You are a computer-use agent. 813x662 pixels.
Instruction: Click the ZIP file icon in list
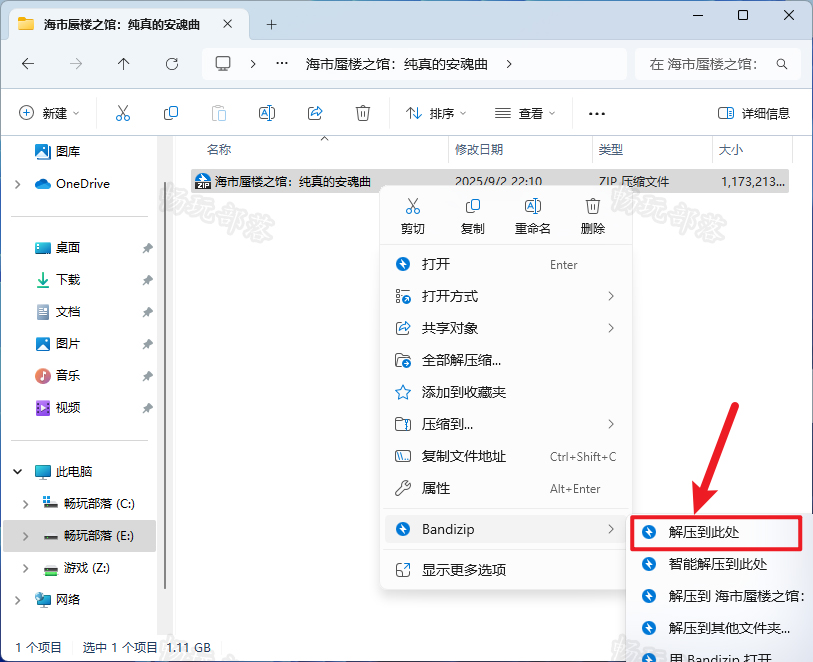(203, 181)
